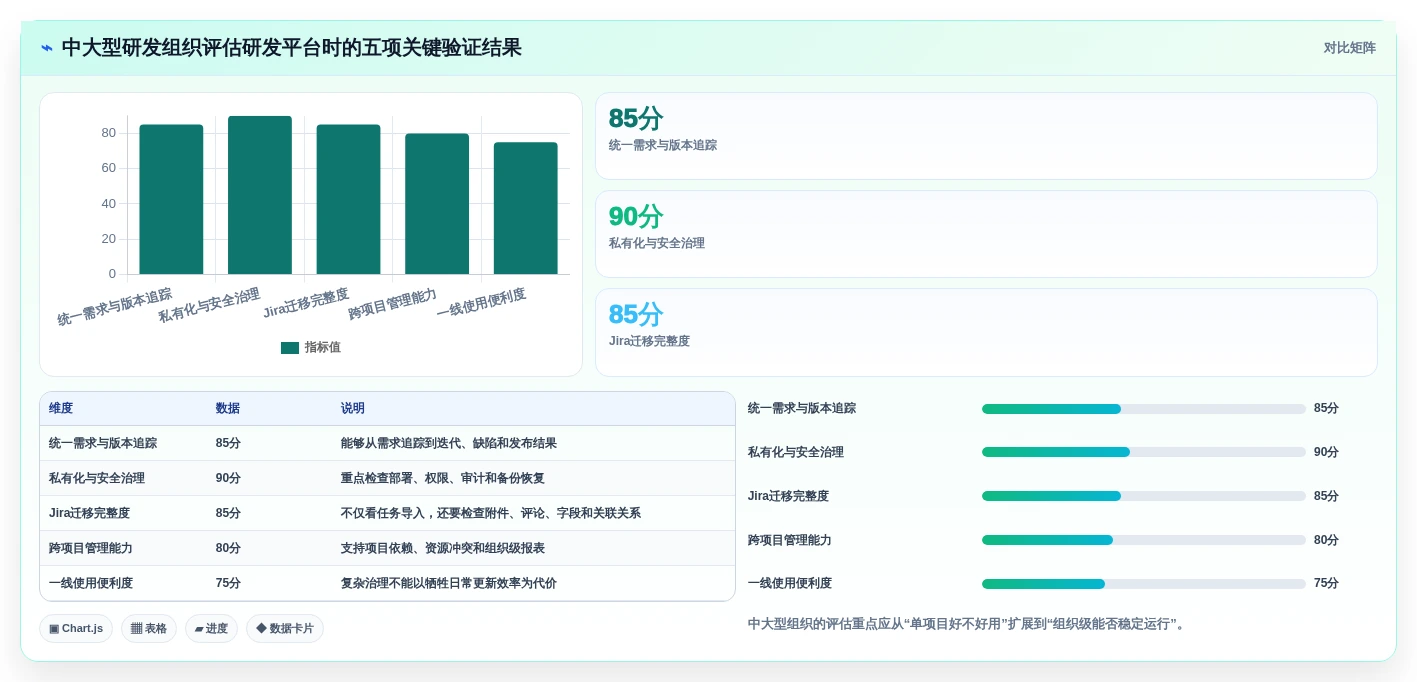This screenshot has height=682, width=1417.
Task: Click the Jira迁移完整度 progress bar
Action: pyautogui.click(x=1144, y=497)
